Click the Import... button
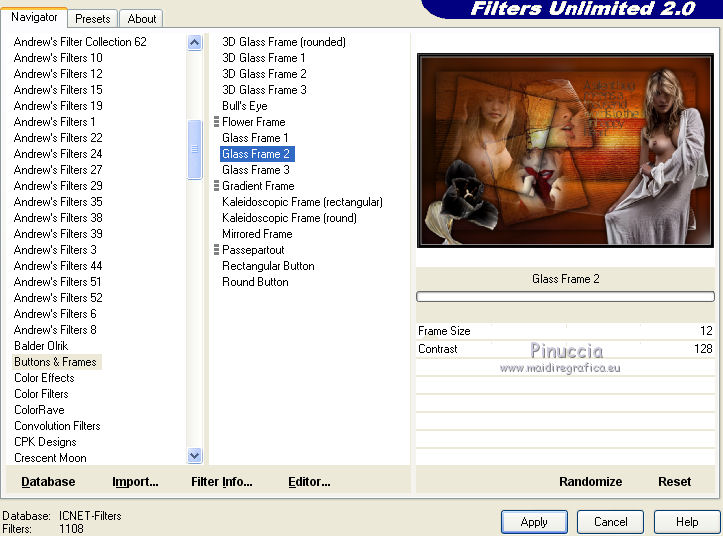The height and width of the screenshot is (536, 723). [135, 482]
